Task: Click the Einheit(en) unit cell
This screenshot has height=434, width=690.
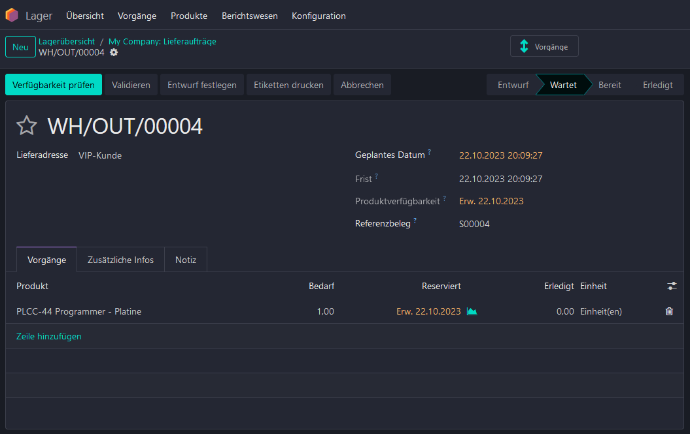Action: 601,312
